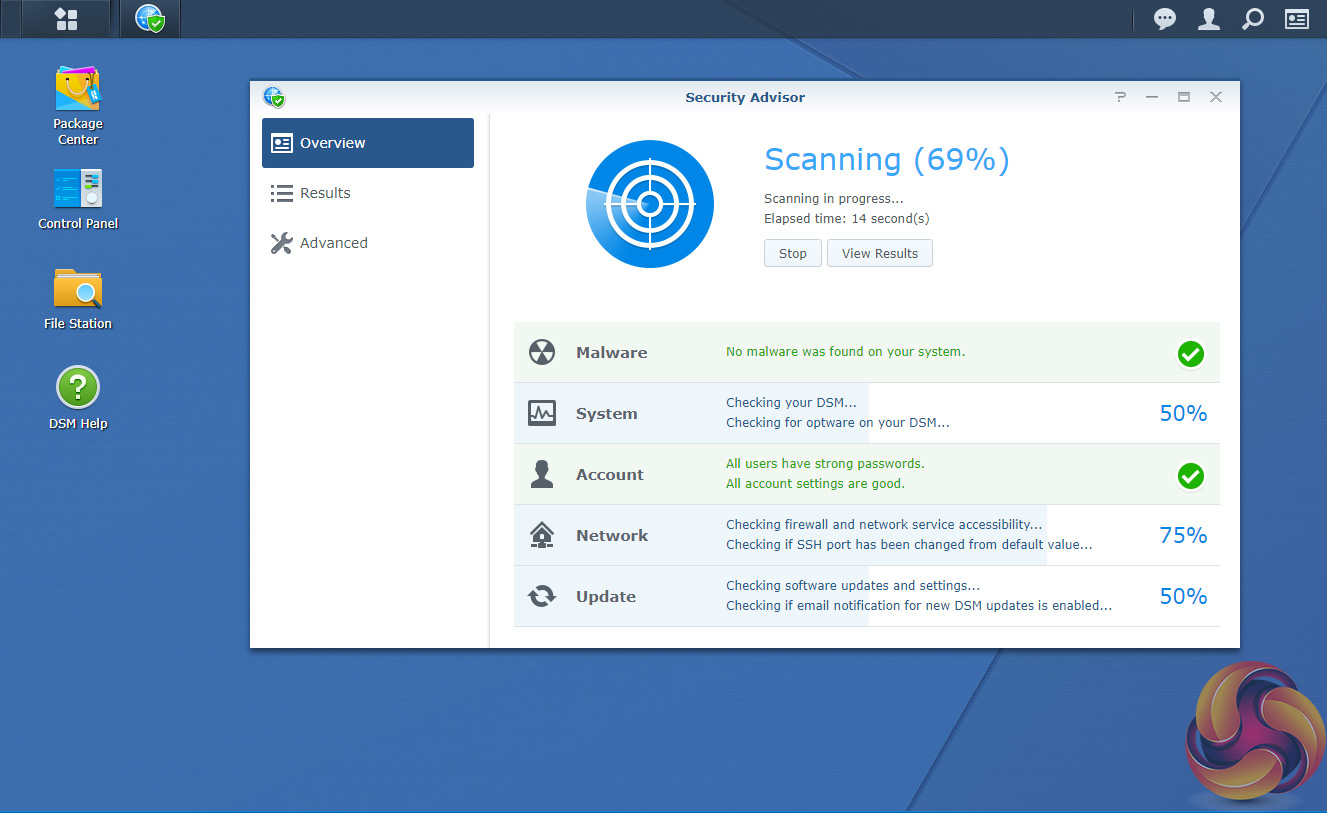Switch to the Overview tab
Screen dimensions: 1327x813
click(368, 143)
